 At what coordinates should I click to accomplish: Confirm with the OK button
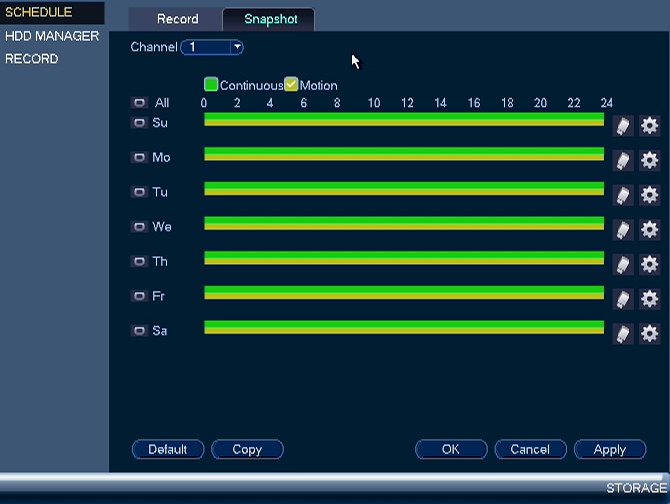(451, 449)
